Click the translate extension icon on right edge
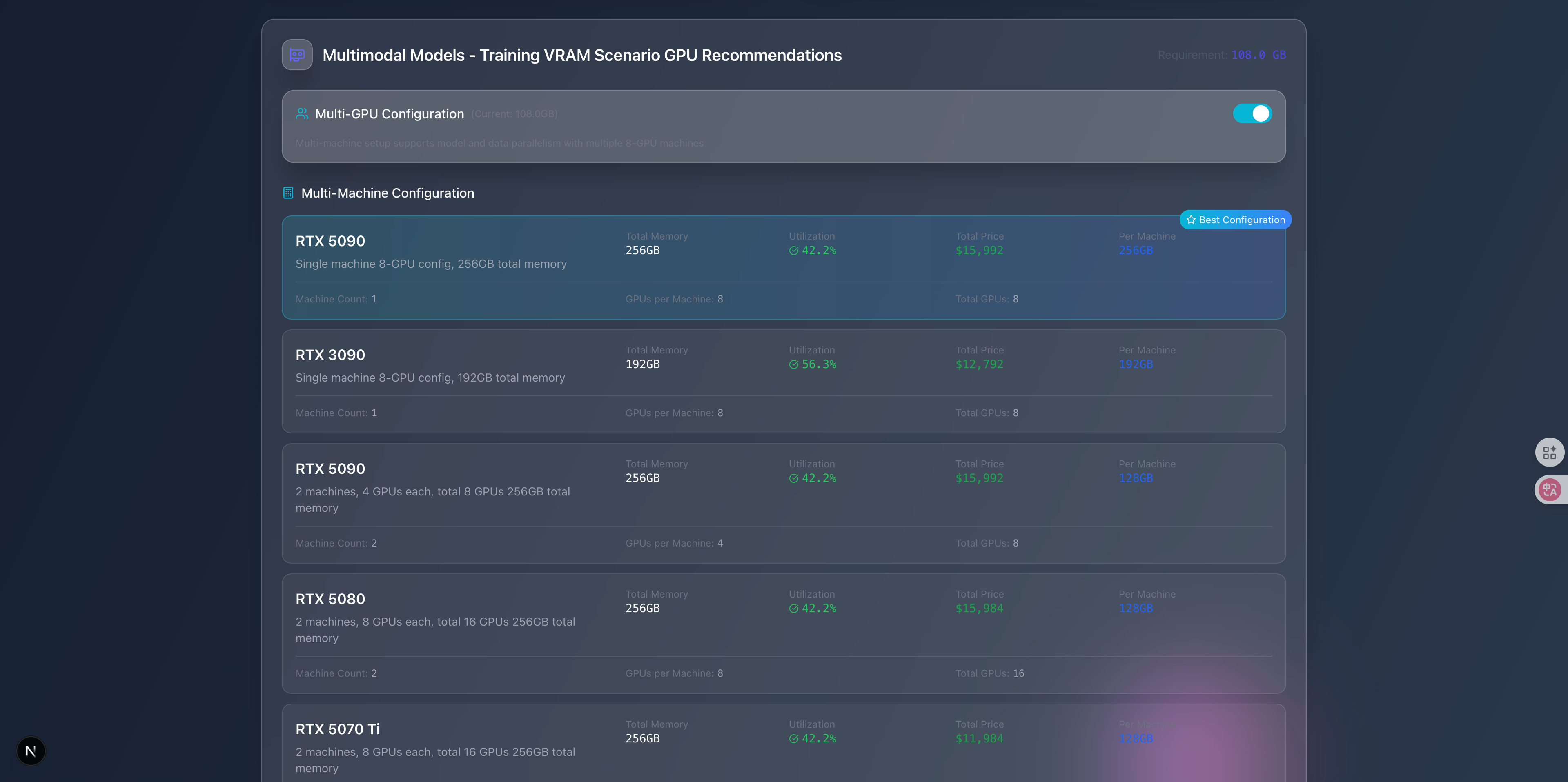The width and height of the screenshot is (1568, 782). coord(1550,490)
